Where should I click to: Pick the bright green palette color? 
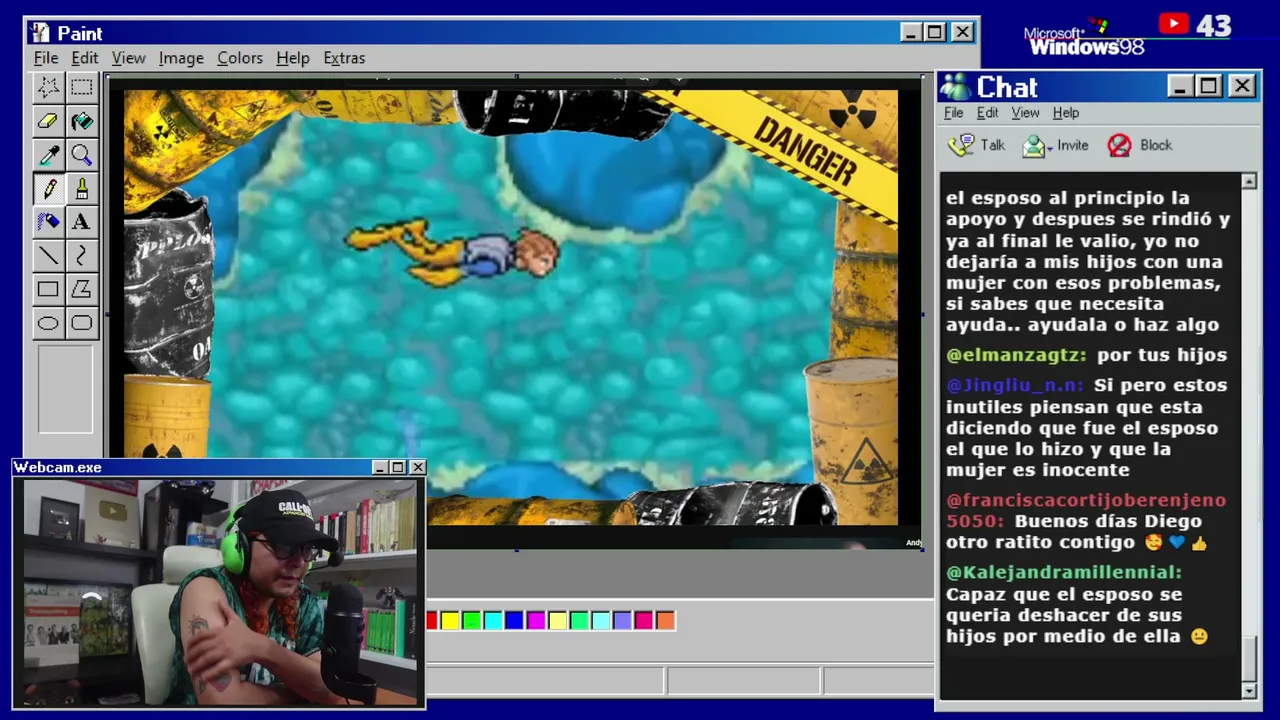472,621
